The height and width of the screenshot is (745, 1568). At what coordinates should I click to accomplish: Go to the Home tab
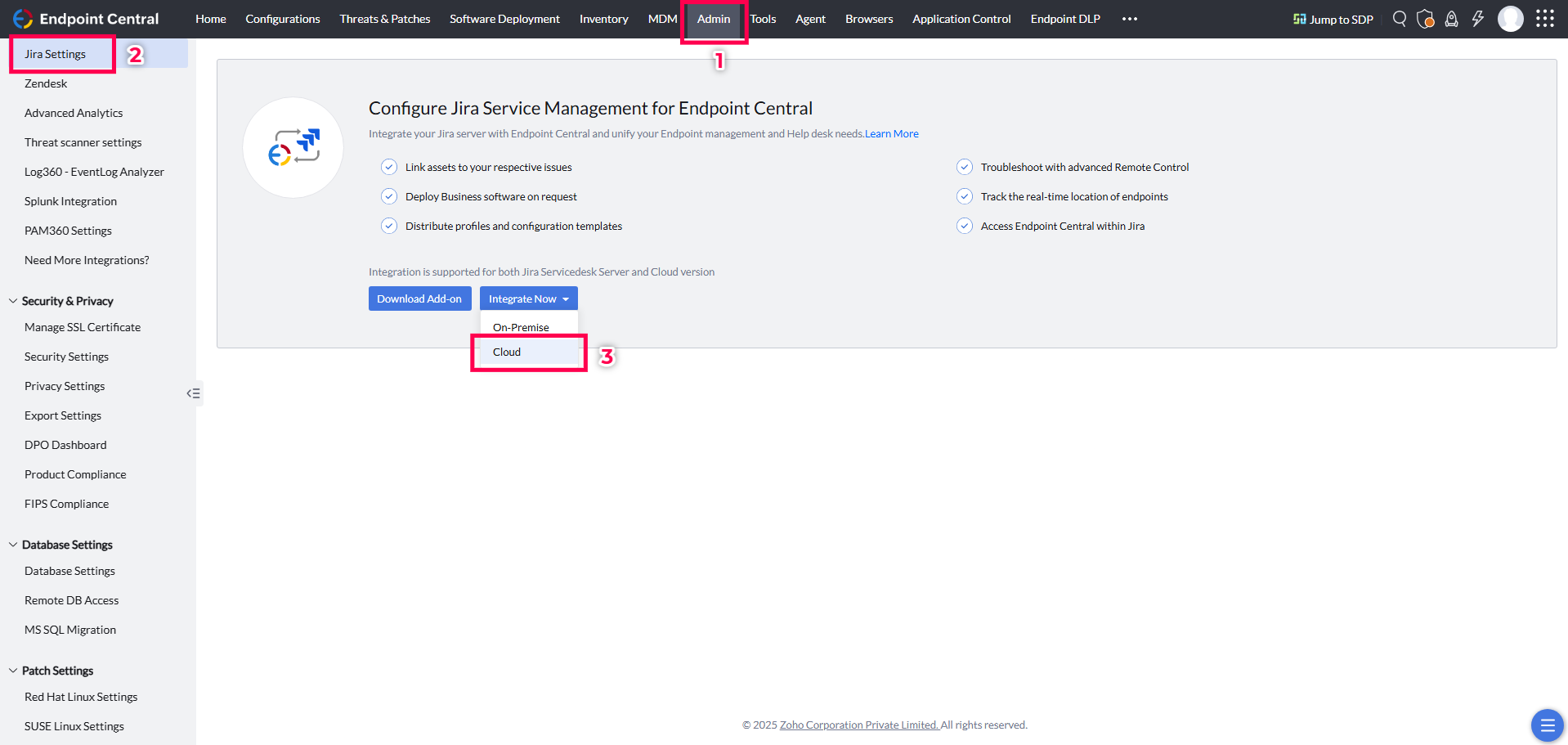point(211,19)
